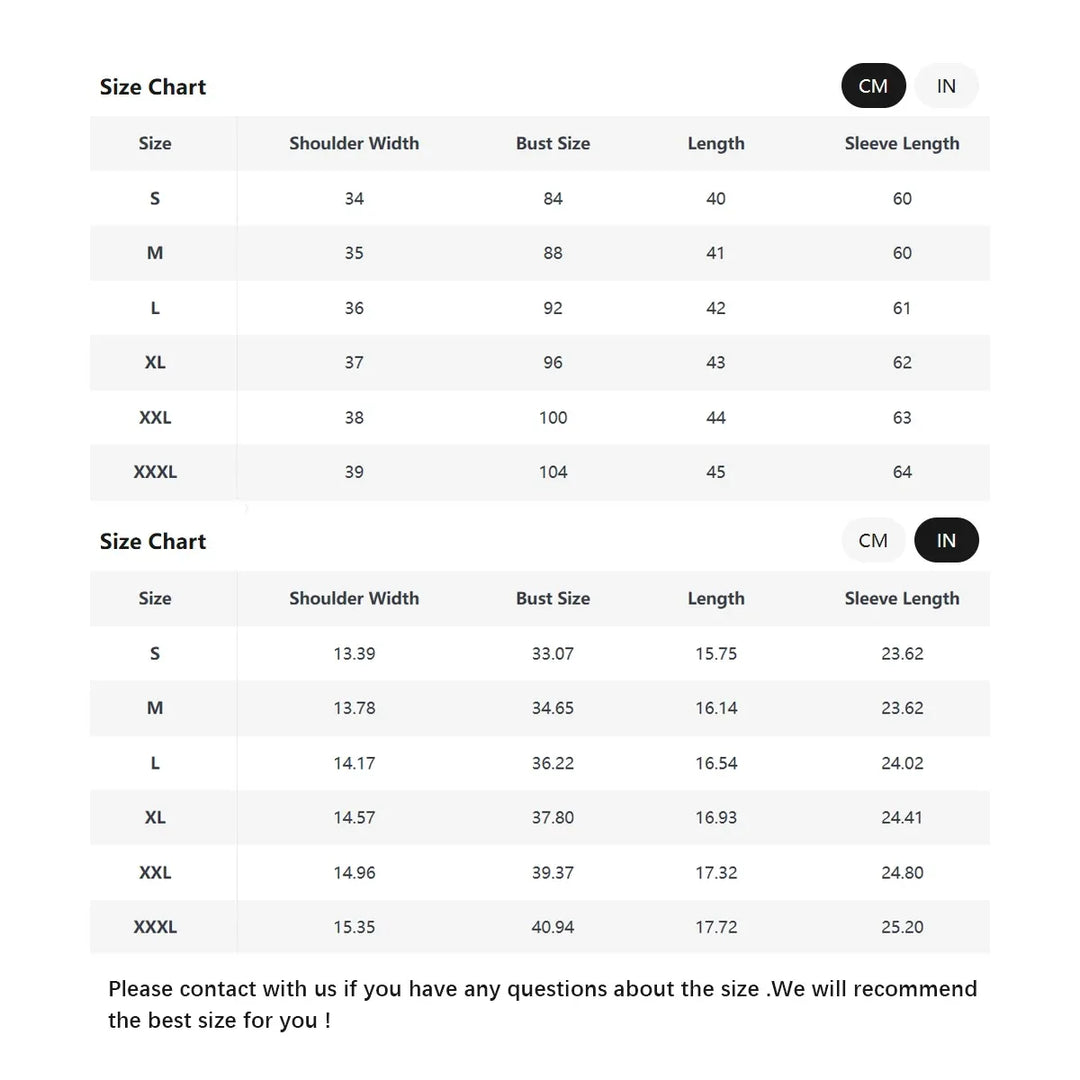Click the top Size Chart heading

pyautogui.click(x=153, y=87)
